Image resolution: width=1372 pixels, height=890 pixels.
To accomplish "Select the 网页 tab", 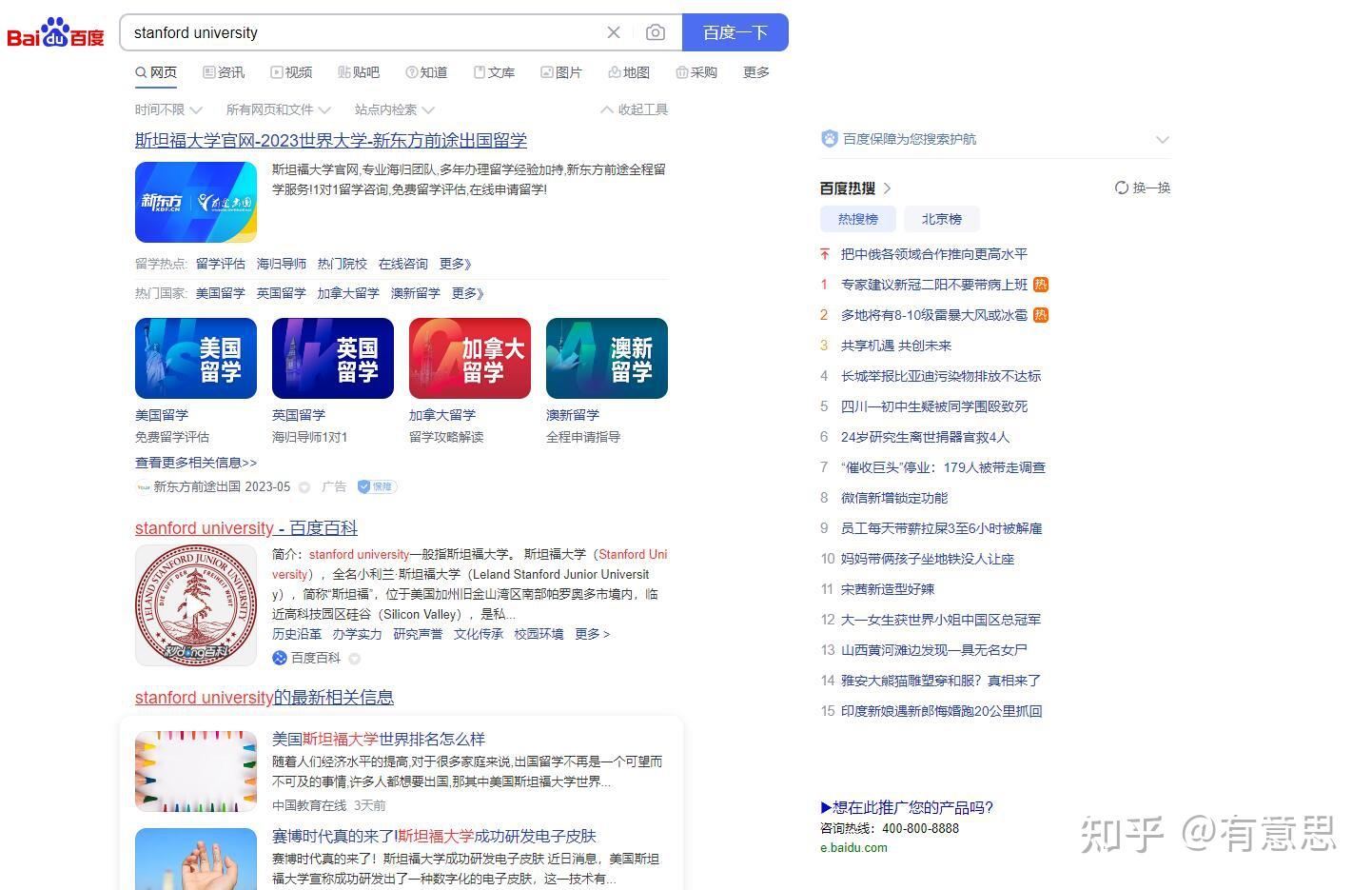I will coord(156,72).
